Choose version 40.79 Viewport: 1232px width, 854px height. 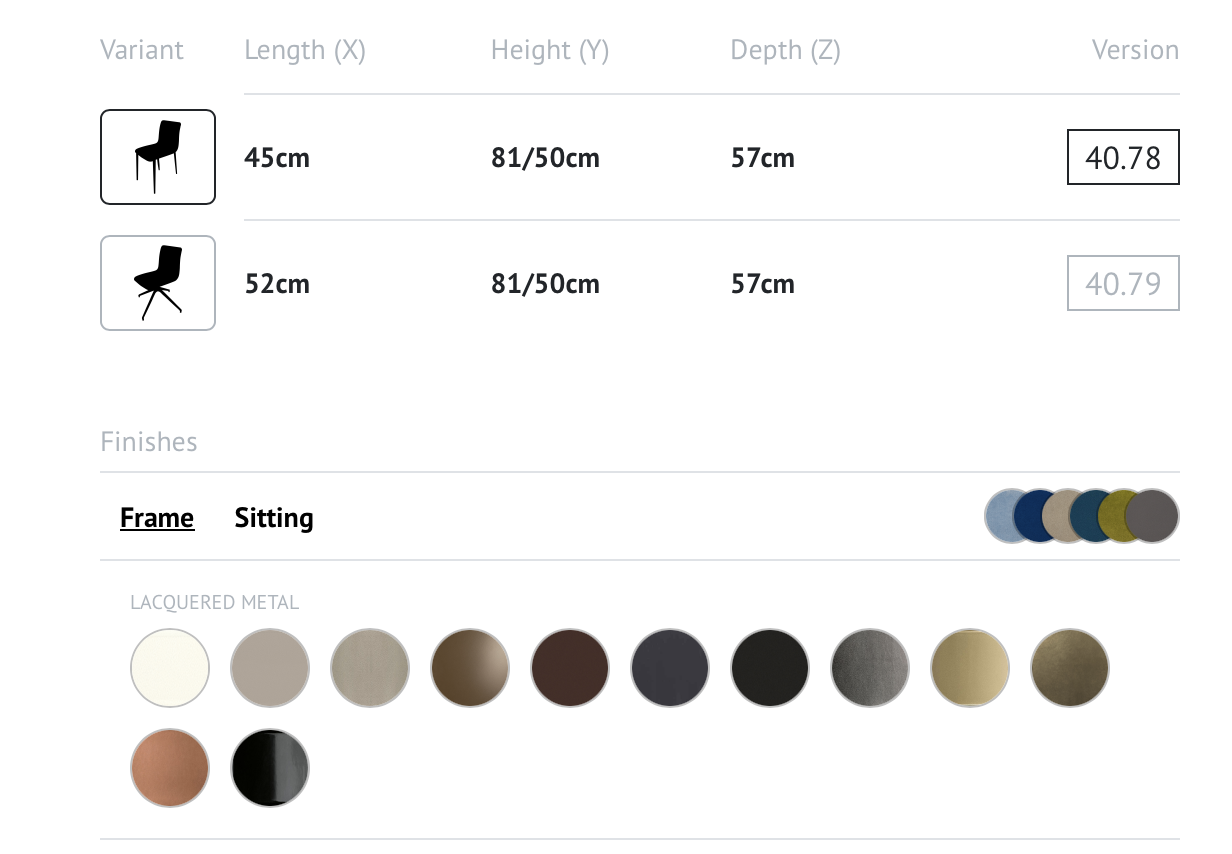(1123, 283)
